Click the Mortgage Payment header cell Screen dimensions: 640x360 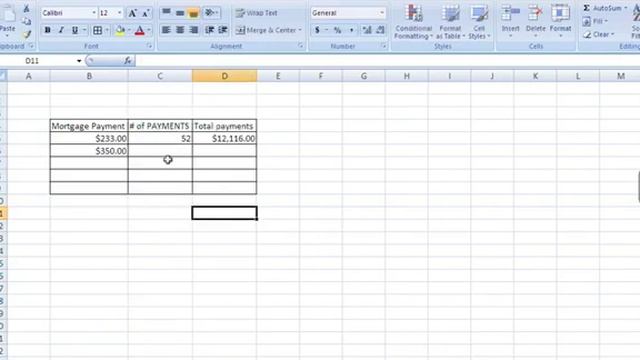pyautogui.click(x=89, y=126)
